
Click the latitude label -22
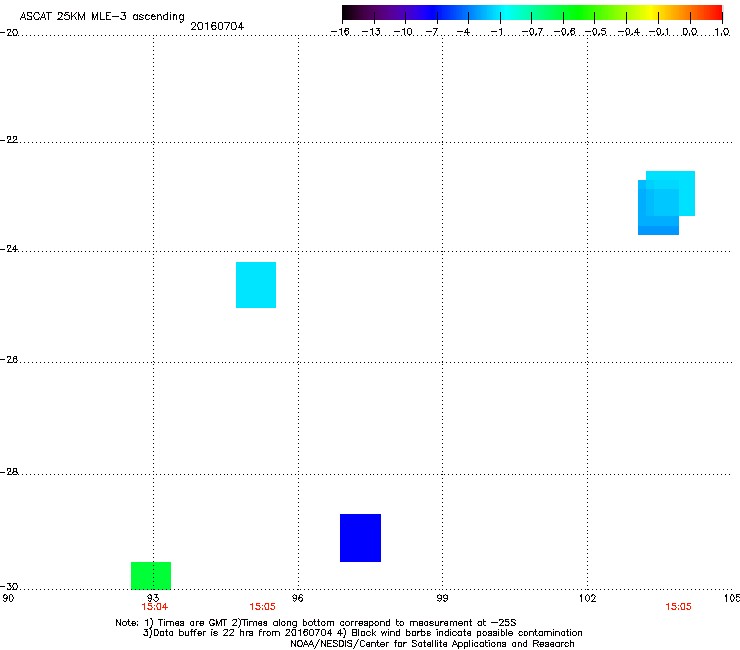[9, 140]
